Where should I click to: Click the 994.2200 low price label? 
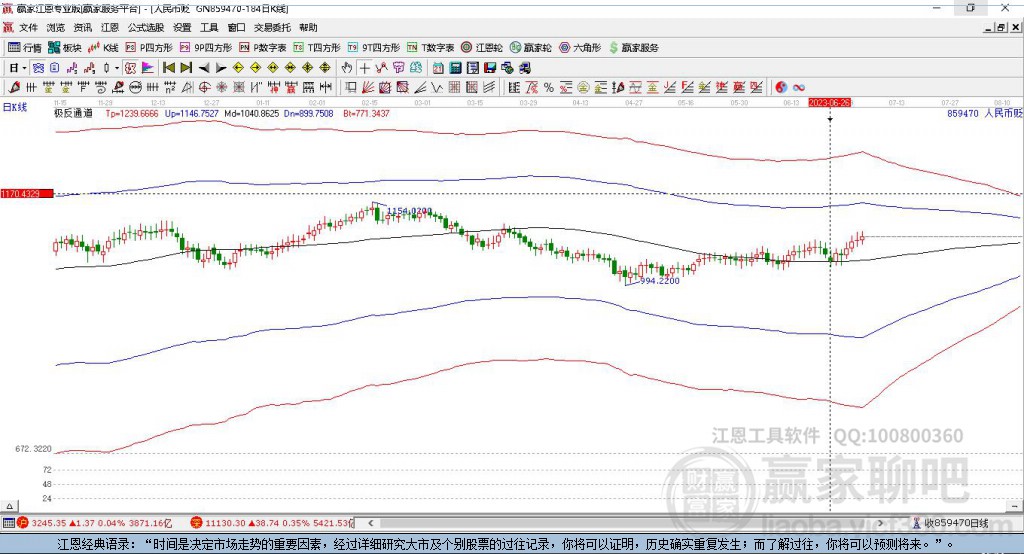660,280
